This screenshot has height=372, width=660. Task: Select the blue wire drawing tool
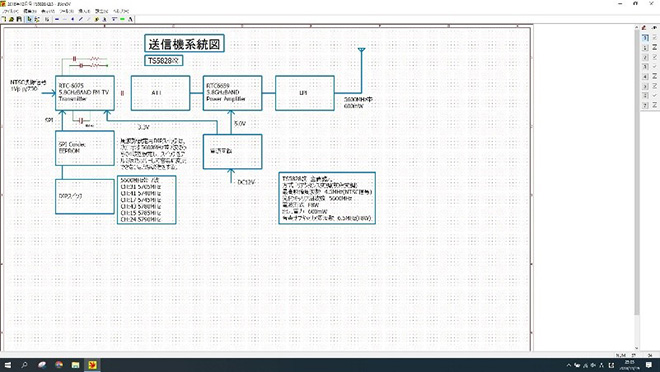coord(57,19)
